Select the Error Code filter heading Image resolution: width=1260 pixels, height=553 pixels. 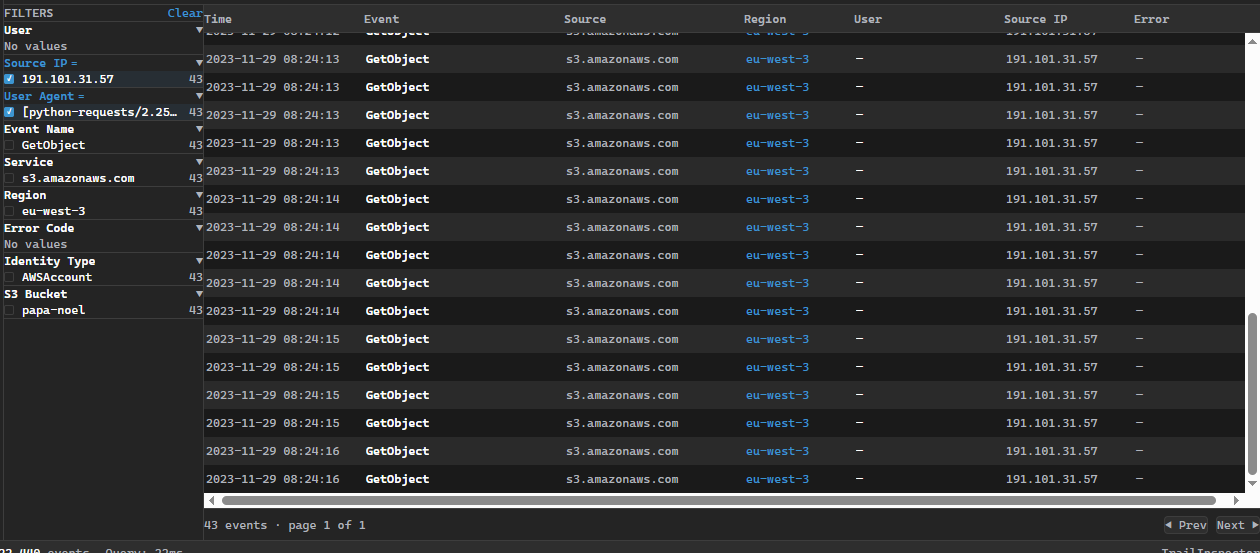click(x=39, y=228)
